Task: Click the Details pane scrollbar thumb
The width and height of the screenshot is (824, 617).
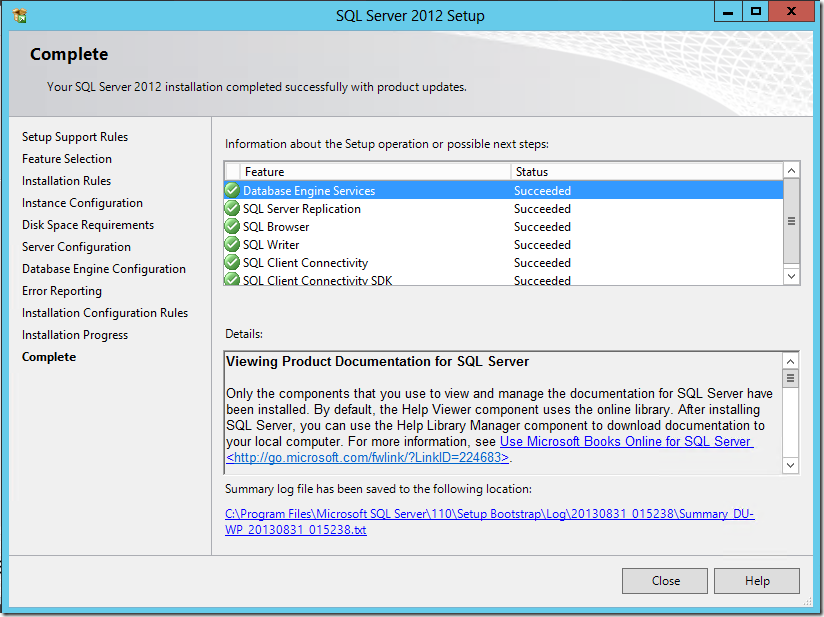Action: coord(790,378)
